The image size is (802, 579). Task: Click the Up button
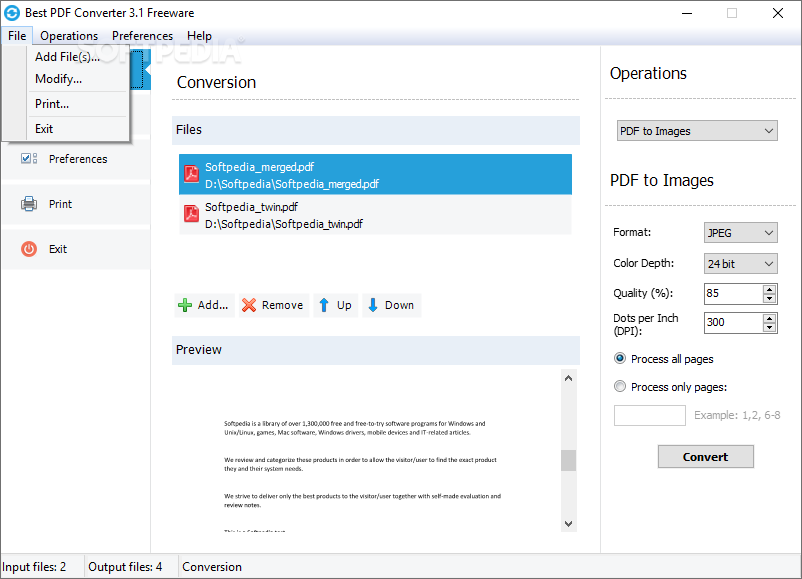point(336,305)
